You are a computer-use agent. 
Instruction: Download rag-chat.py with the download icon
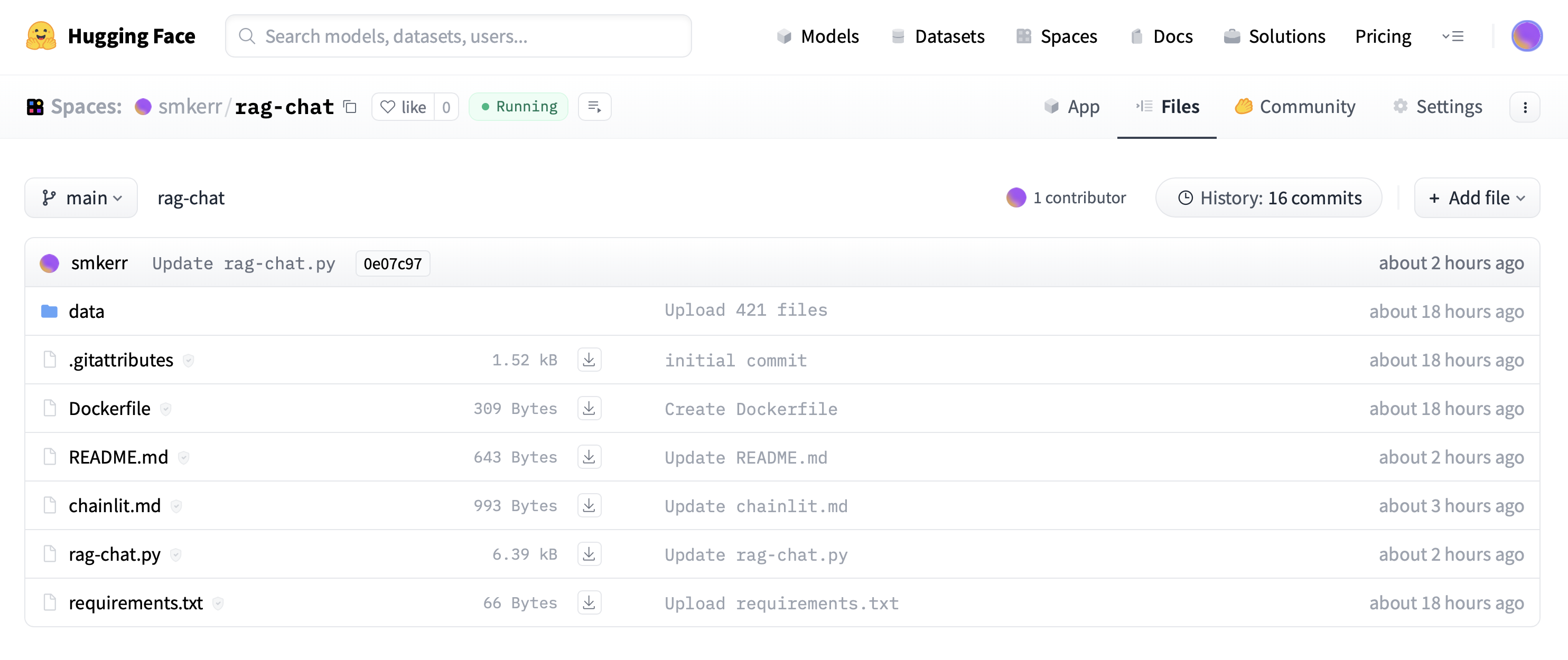[589, 554]
